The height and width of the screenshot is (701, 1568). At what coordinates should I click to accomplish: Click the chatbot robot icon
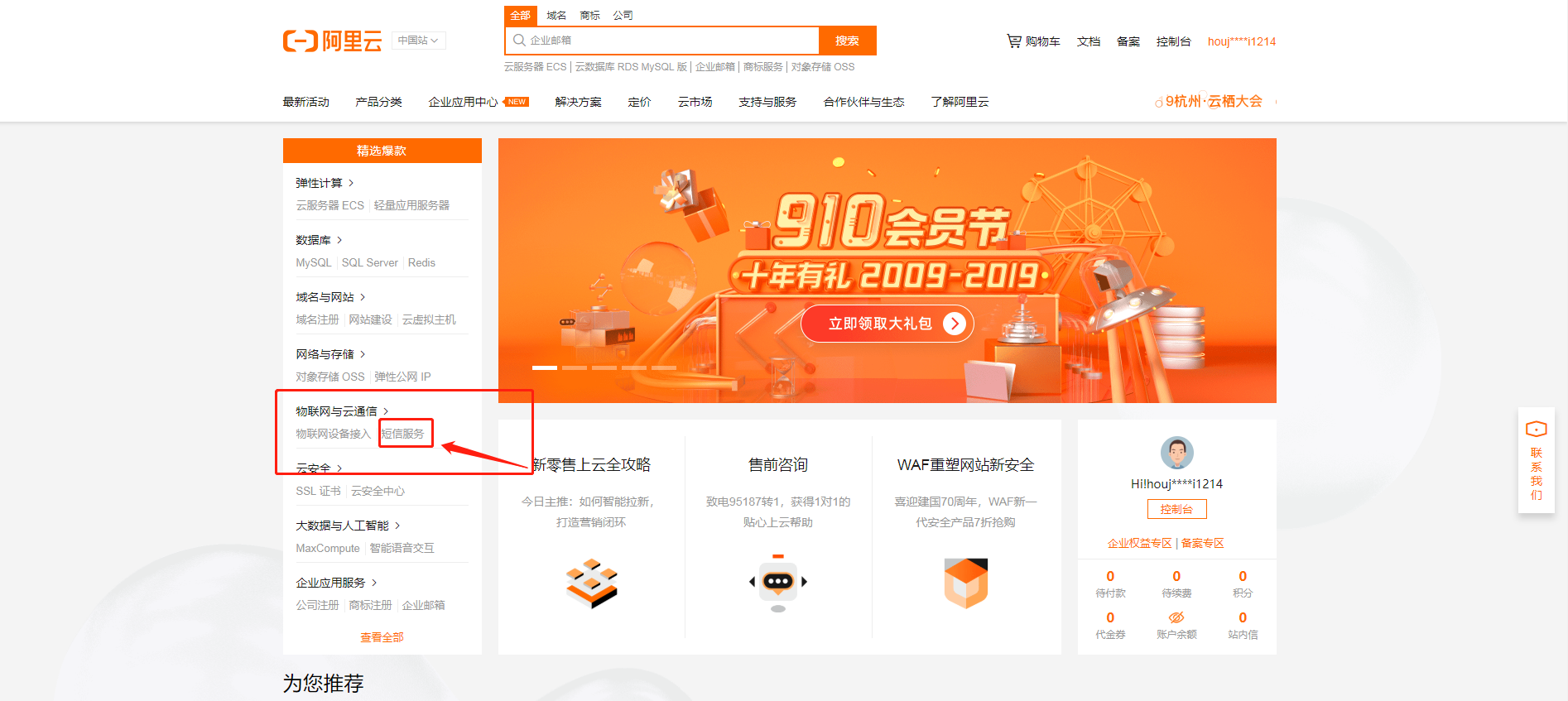coord(778,584)
